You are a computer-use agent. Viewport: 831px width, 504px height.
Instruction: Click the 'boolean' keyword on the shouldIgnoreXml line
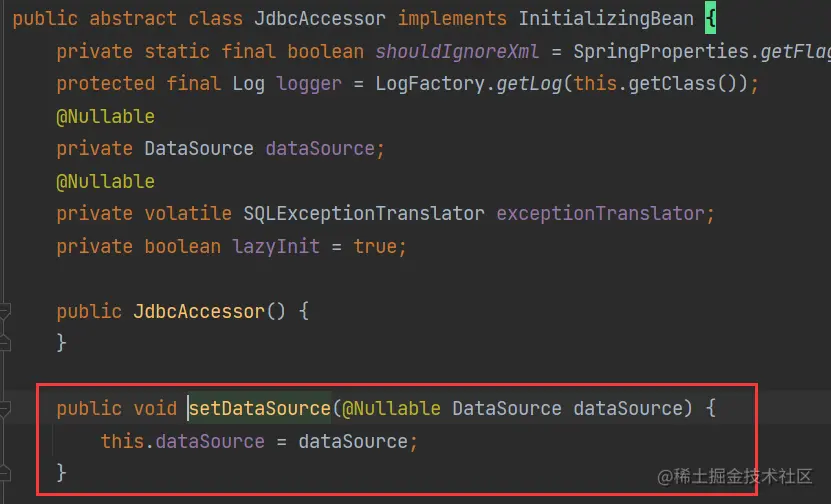pos(325,51)
